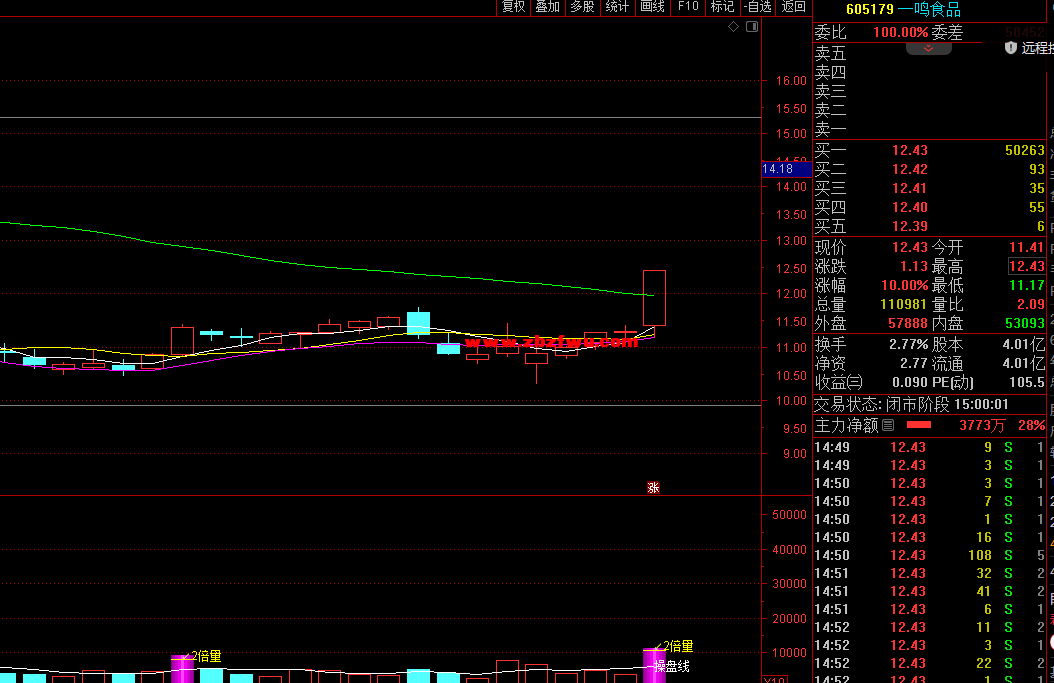Select 14:50 trade row with volume 16
1054x683 pixels.
point(930,537)
